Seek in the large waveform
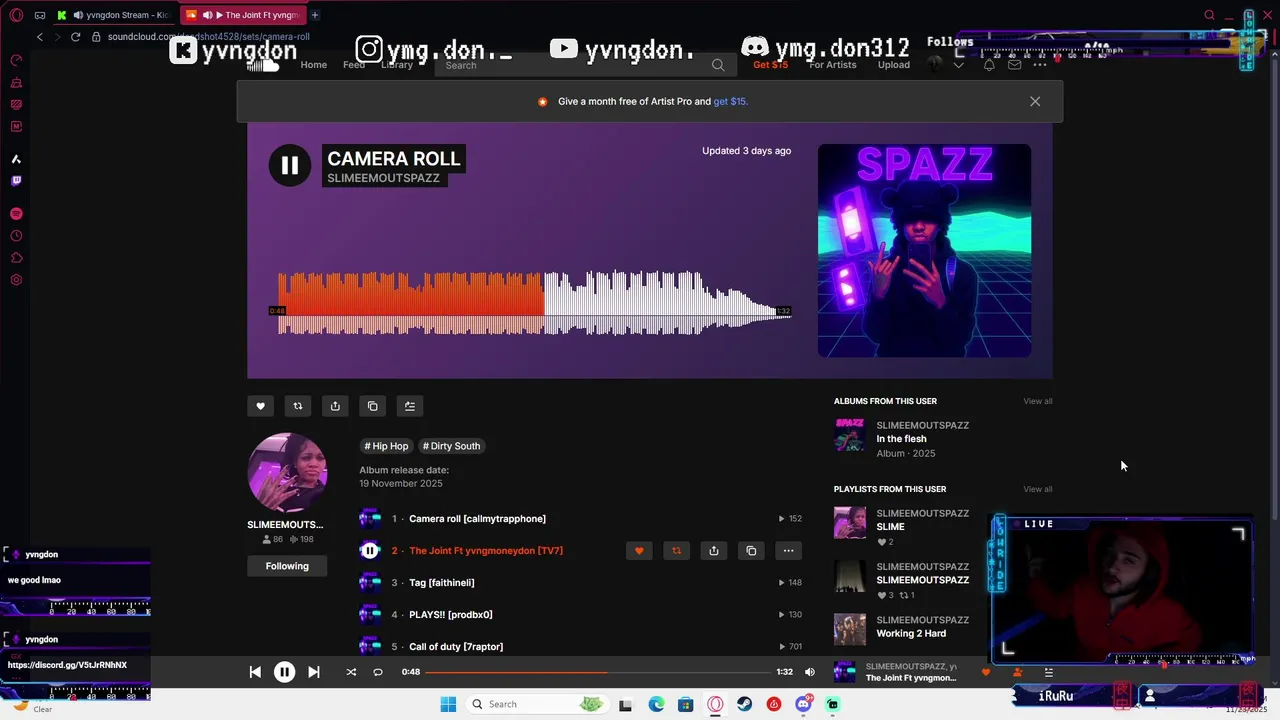Image resolution: width=1280 pixels, height=720 pixels. pos(534,303)
